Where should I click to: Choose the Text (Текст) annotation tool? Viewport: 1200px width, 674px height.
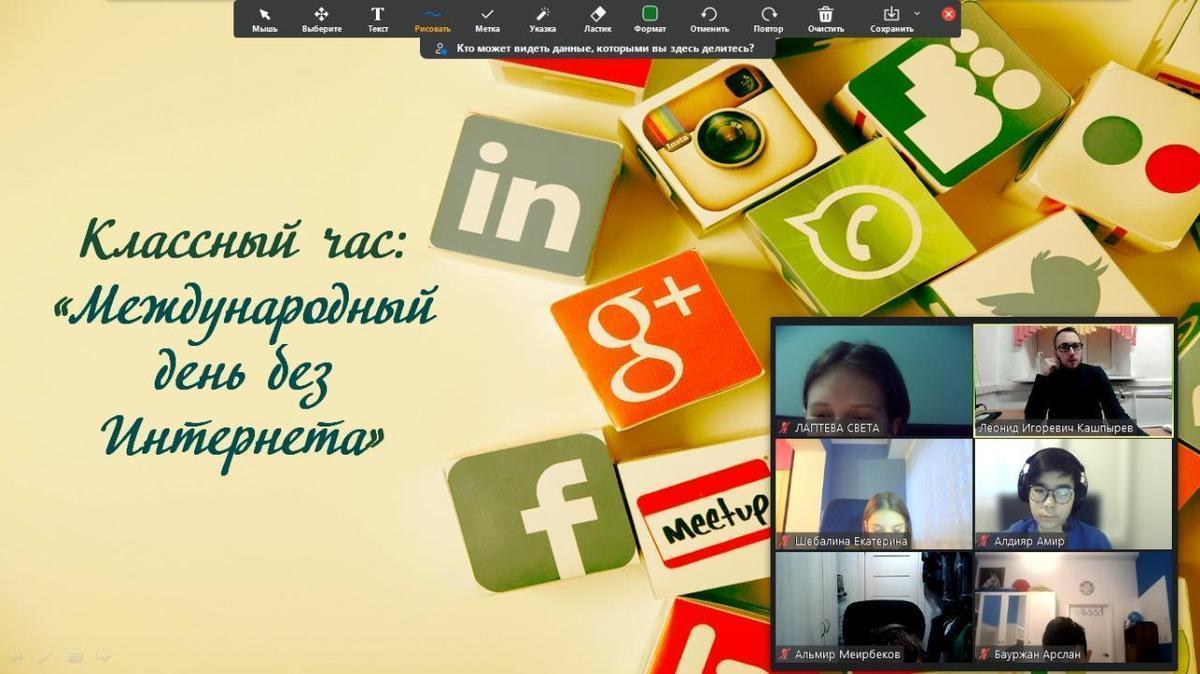point(377,18)
